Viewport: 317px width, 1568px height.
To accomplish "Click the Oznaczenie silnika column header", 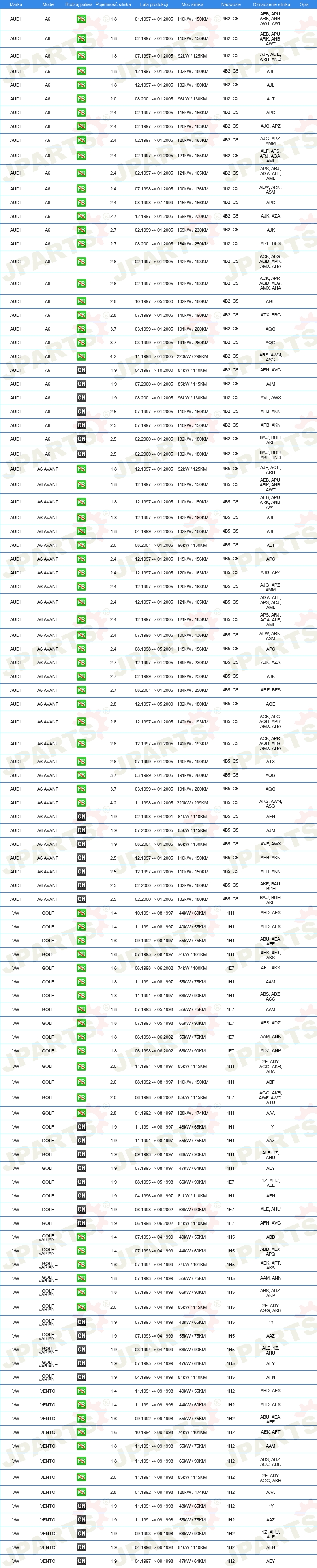I will [x=271, y=4].
